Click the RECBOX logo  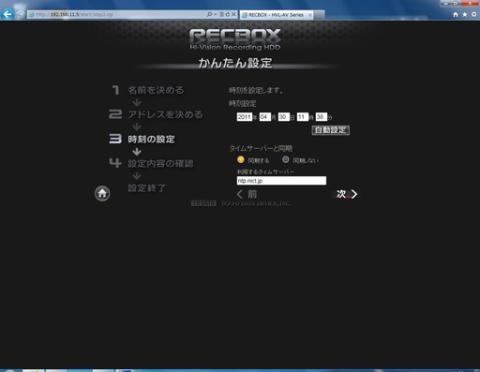pos(235,39)
